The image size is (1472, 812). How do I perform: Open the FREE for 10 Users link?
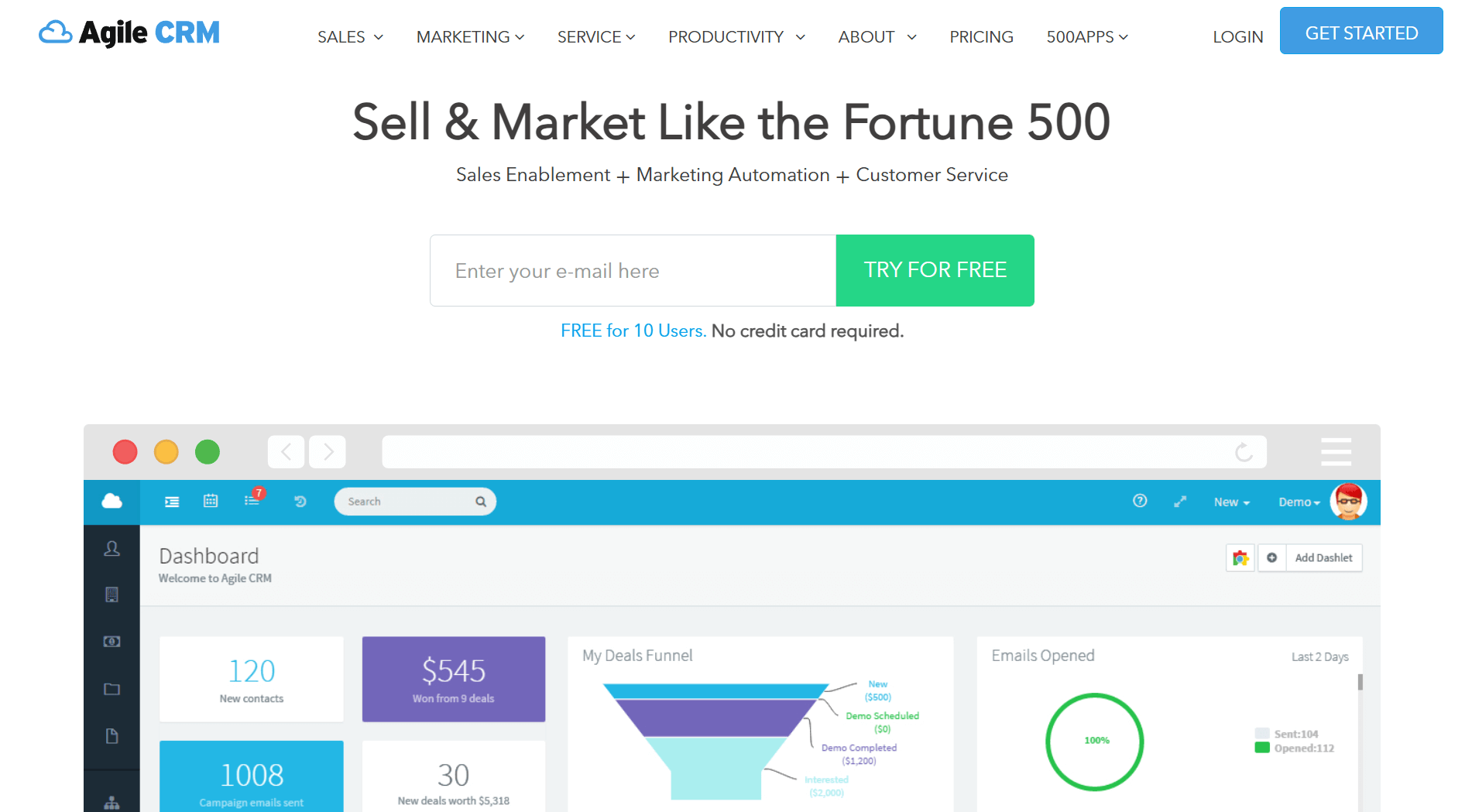tap(632, 331)
